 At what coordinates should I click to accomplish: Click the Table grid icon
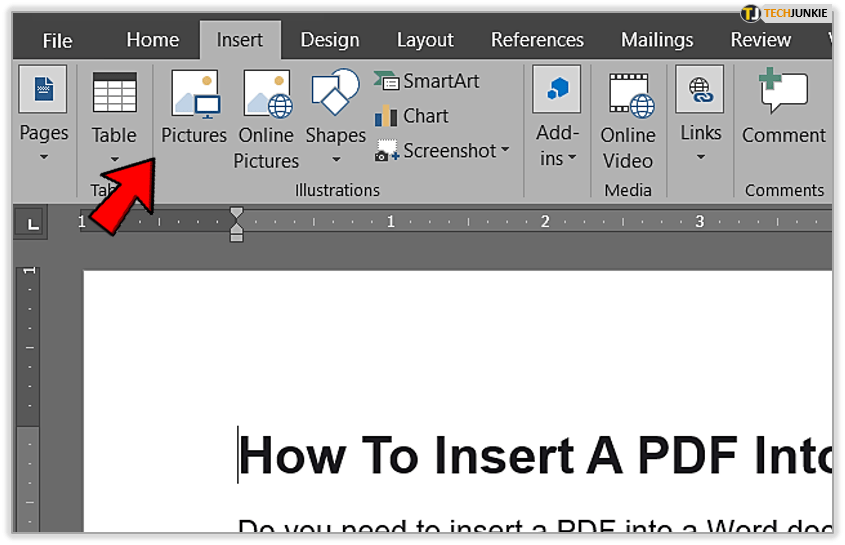click(114, 93)
